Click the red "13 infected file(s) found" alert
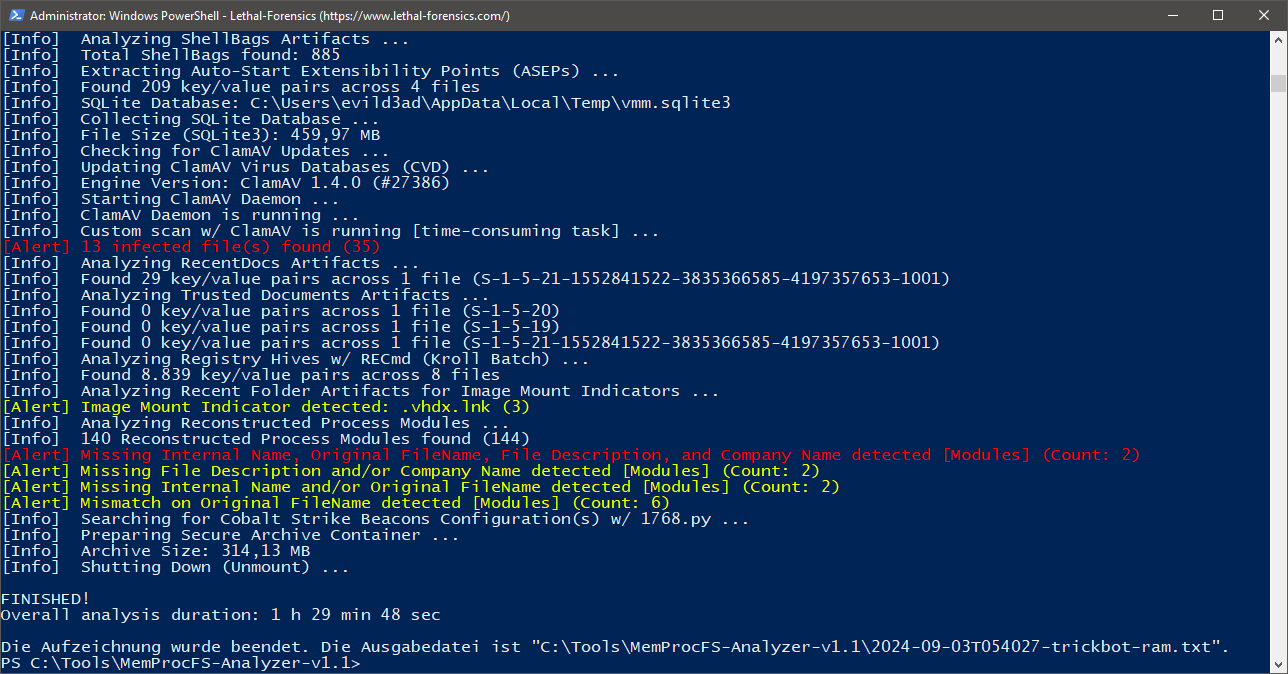The image size is (1288, 674). 190,247
